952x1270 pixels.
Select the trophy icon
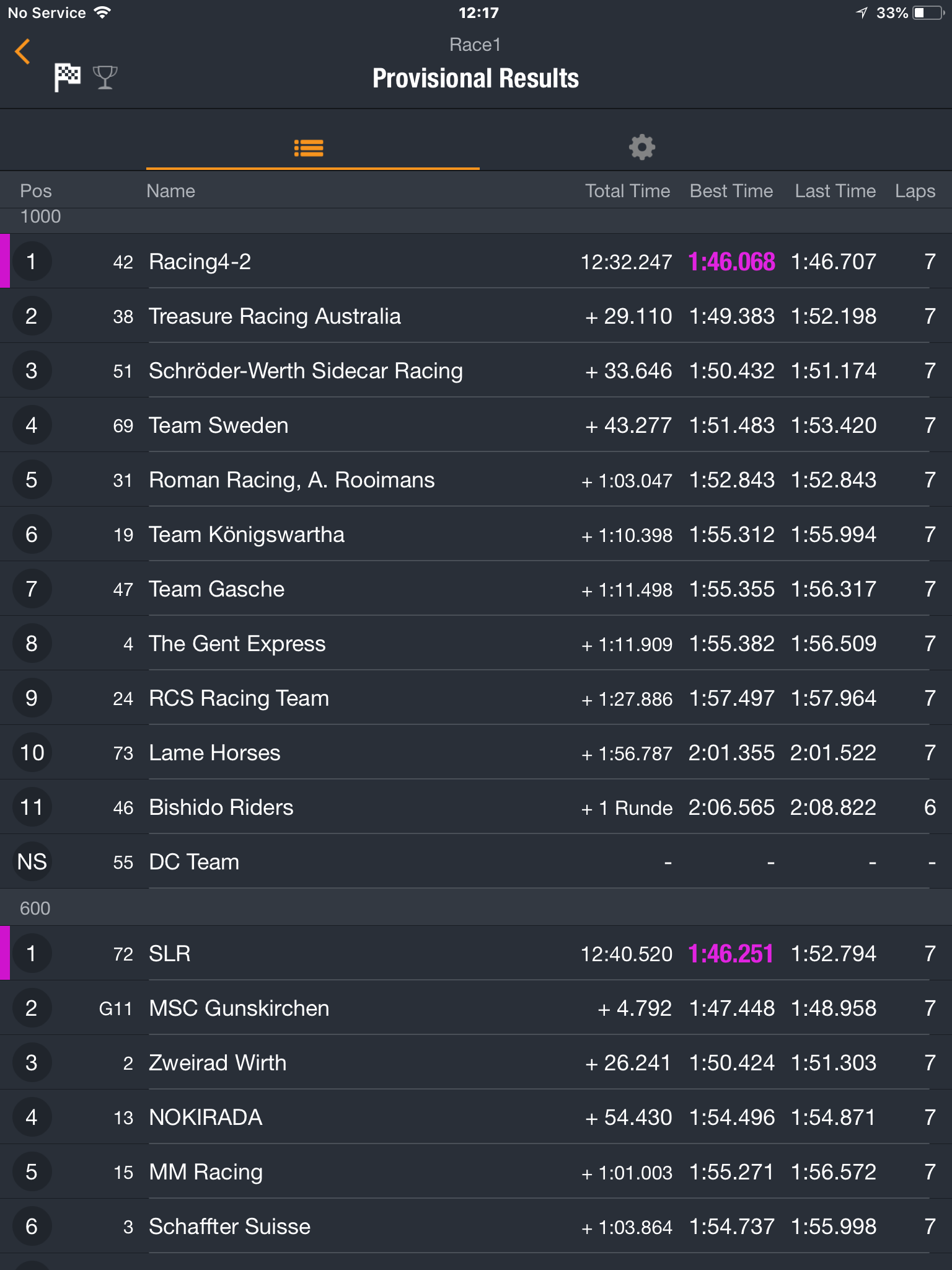point(105,78)
